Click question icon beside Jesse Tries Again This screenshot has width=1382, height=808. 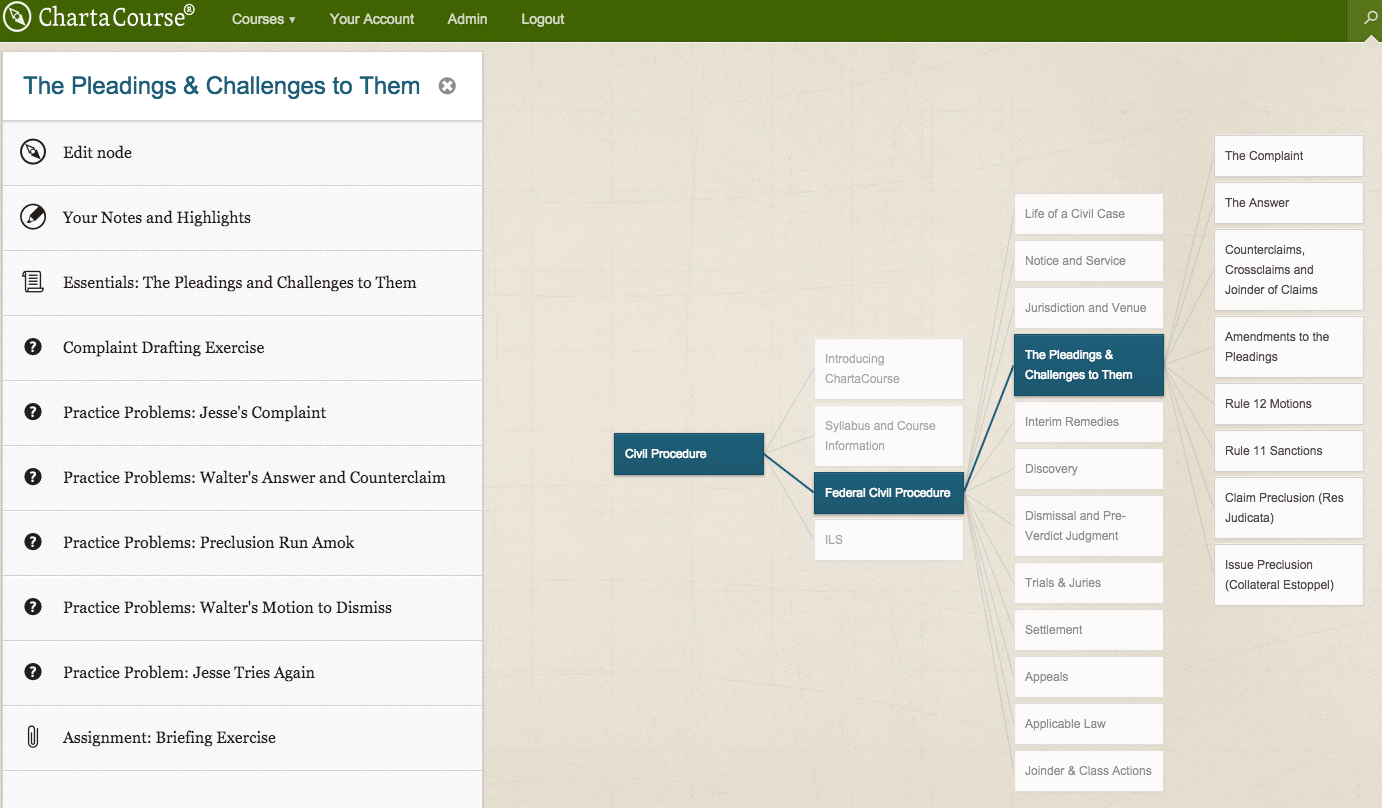33,672
